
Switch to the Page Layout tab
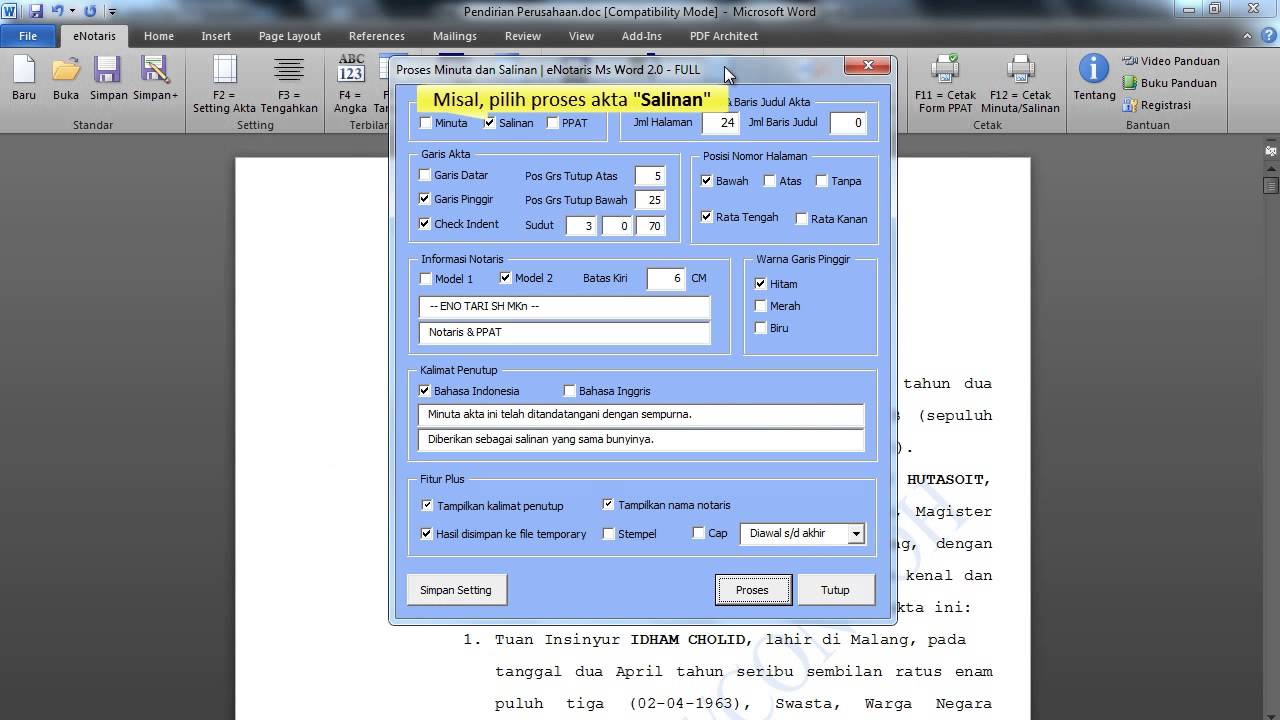coord(290,36)
